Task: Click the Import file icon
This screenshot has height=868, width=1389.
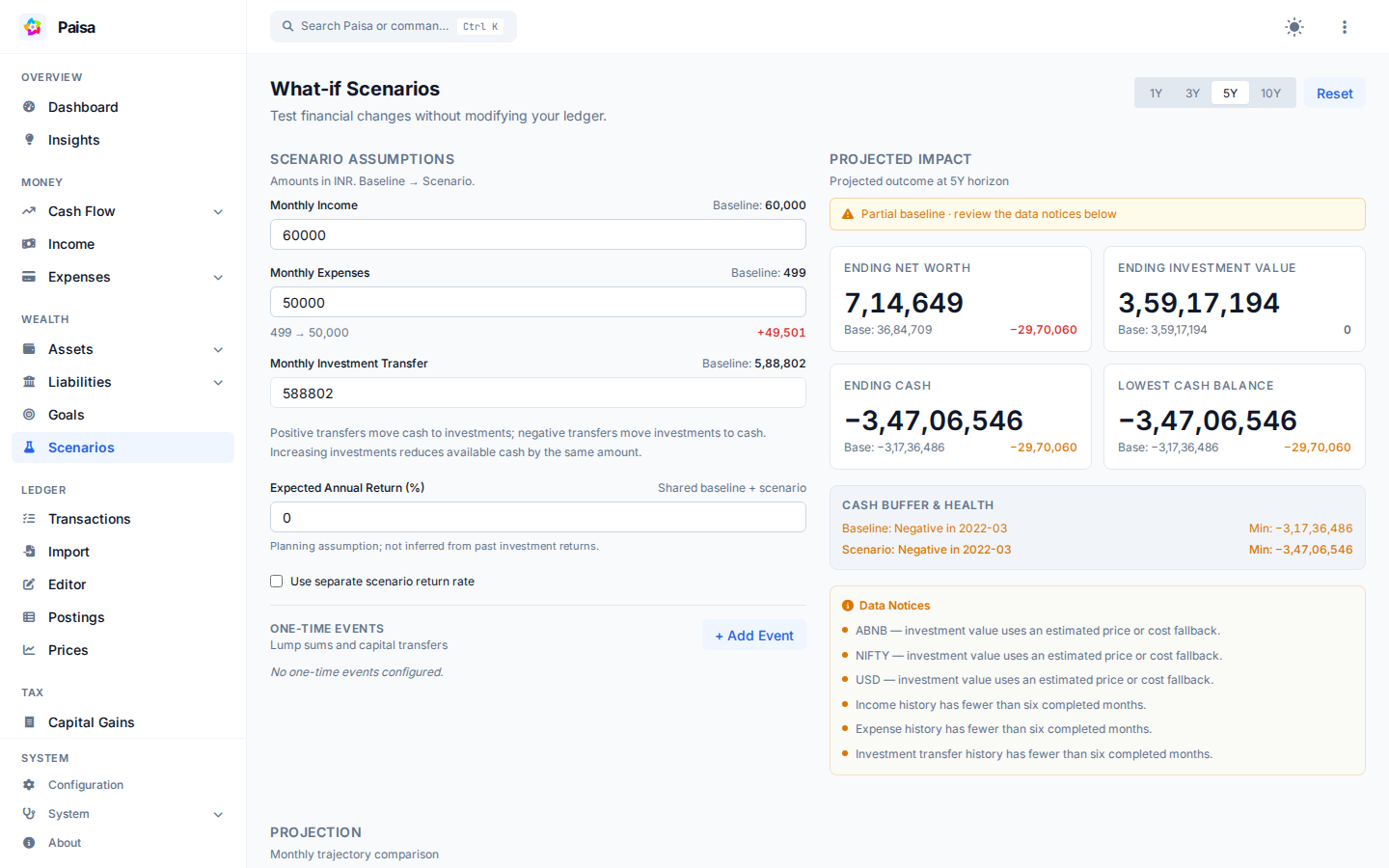Action: 29,552
